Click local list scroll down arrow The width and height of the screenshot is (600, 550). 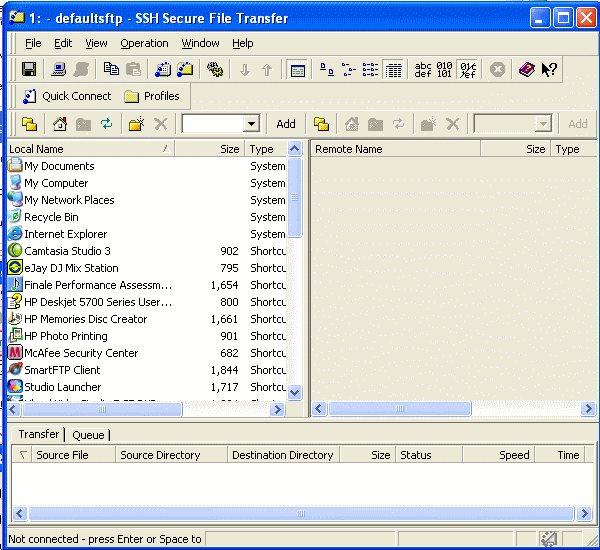pos(294,392)
